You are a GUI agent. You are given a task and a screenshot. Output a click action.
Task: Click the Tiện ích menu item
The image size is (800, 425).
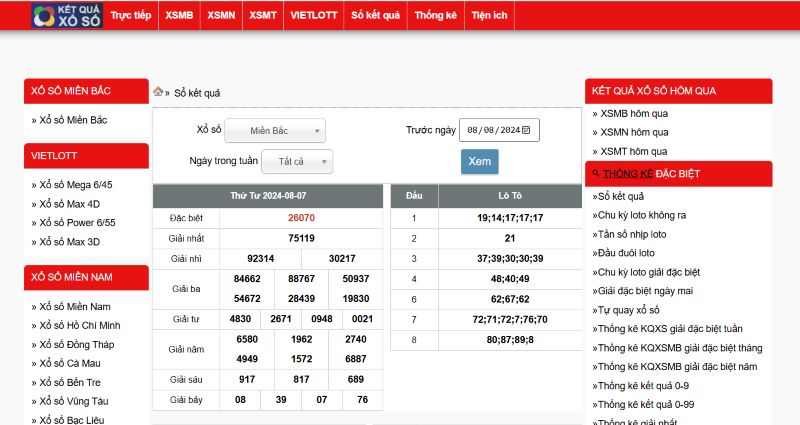(490, 16)
